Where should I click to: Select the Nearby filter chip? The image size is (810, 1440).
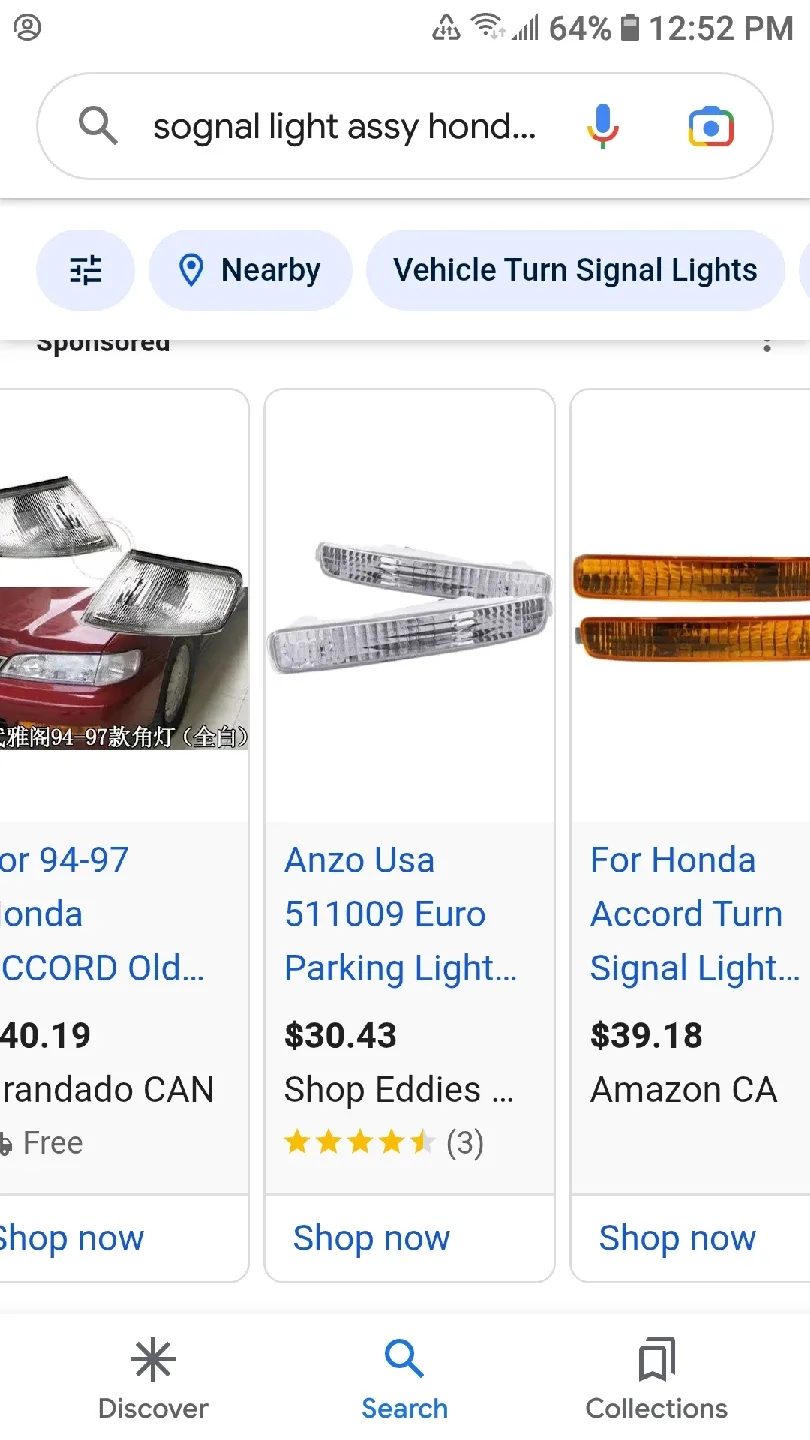(250, 270)
